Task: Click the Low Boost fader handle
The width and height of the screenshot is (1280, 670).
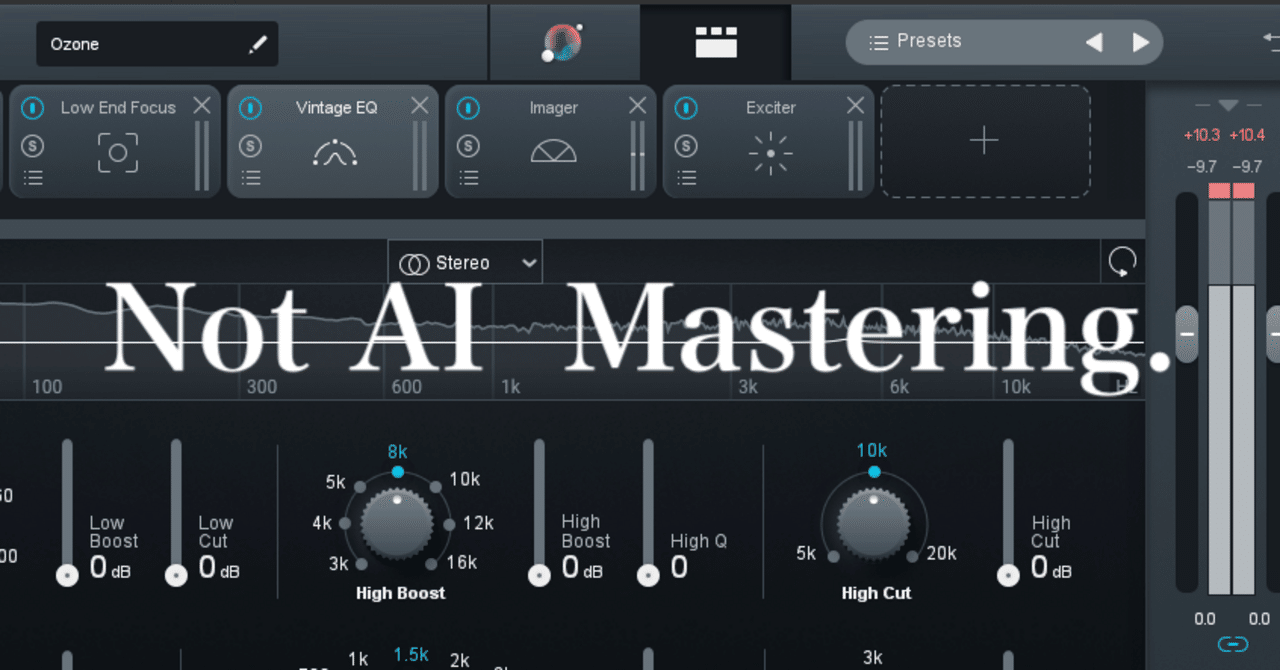Action: 67,575
